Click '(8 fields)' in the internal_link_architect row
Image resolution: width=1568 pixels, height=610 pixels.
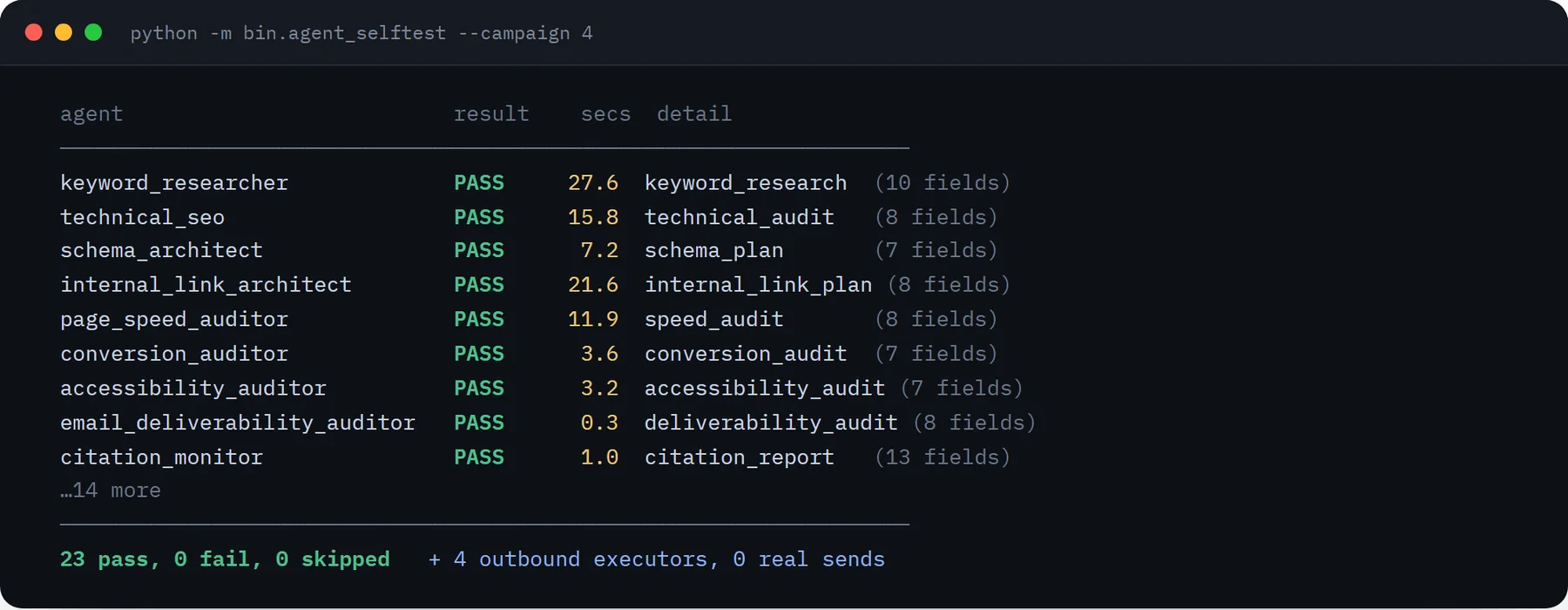pos(949,285)
